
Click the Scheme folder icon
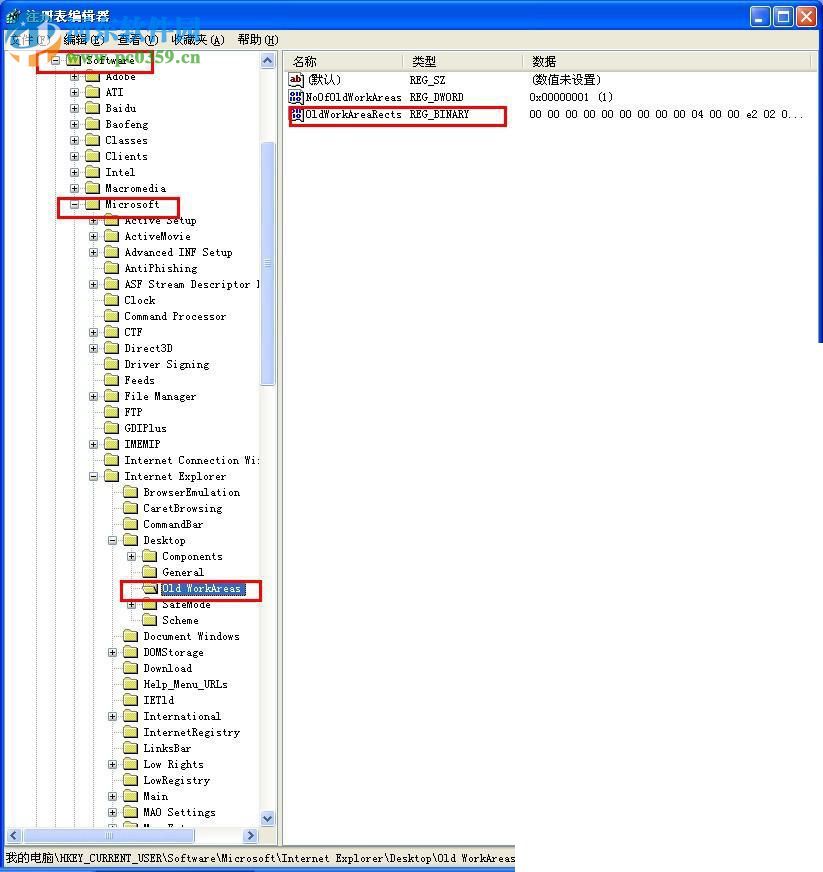pos(150,620)
